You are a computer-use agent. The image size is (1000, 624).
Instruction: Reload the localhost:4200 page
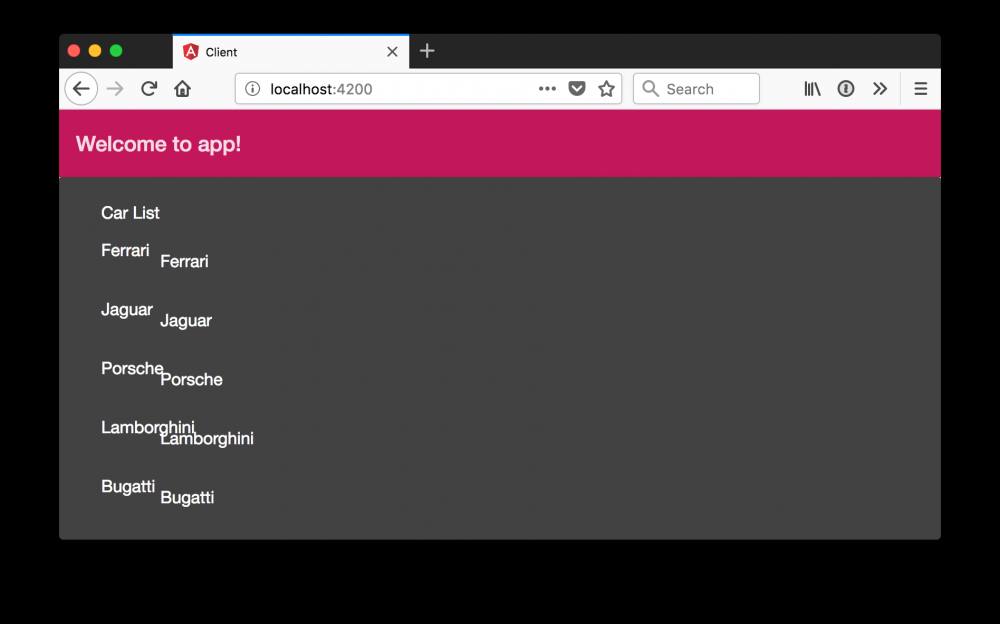(x=148, y=88)
